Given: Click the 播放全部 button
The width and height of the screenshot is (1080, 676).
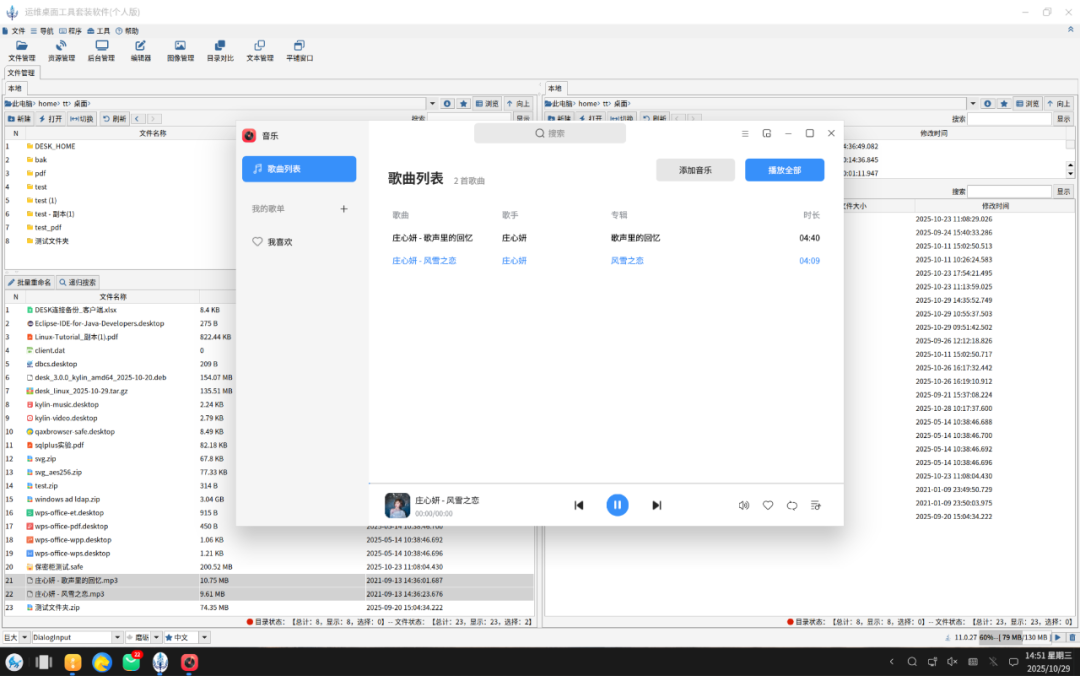Looking at the screenshot, I should pyautogui.click(x=785, y=170).
